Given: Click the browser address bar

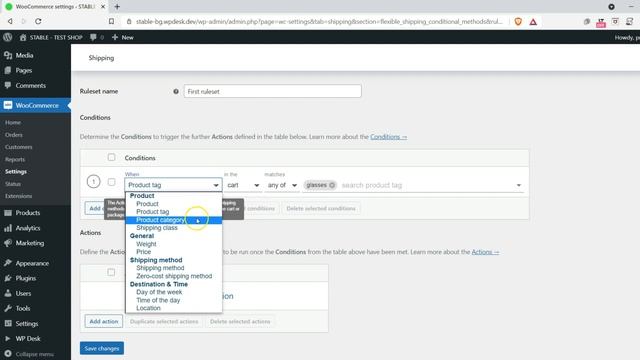Looking at the screenshot, I should coord(318,21).
